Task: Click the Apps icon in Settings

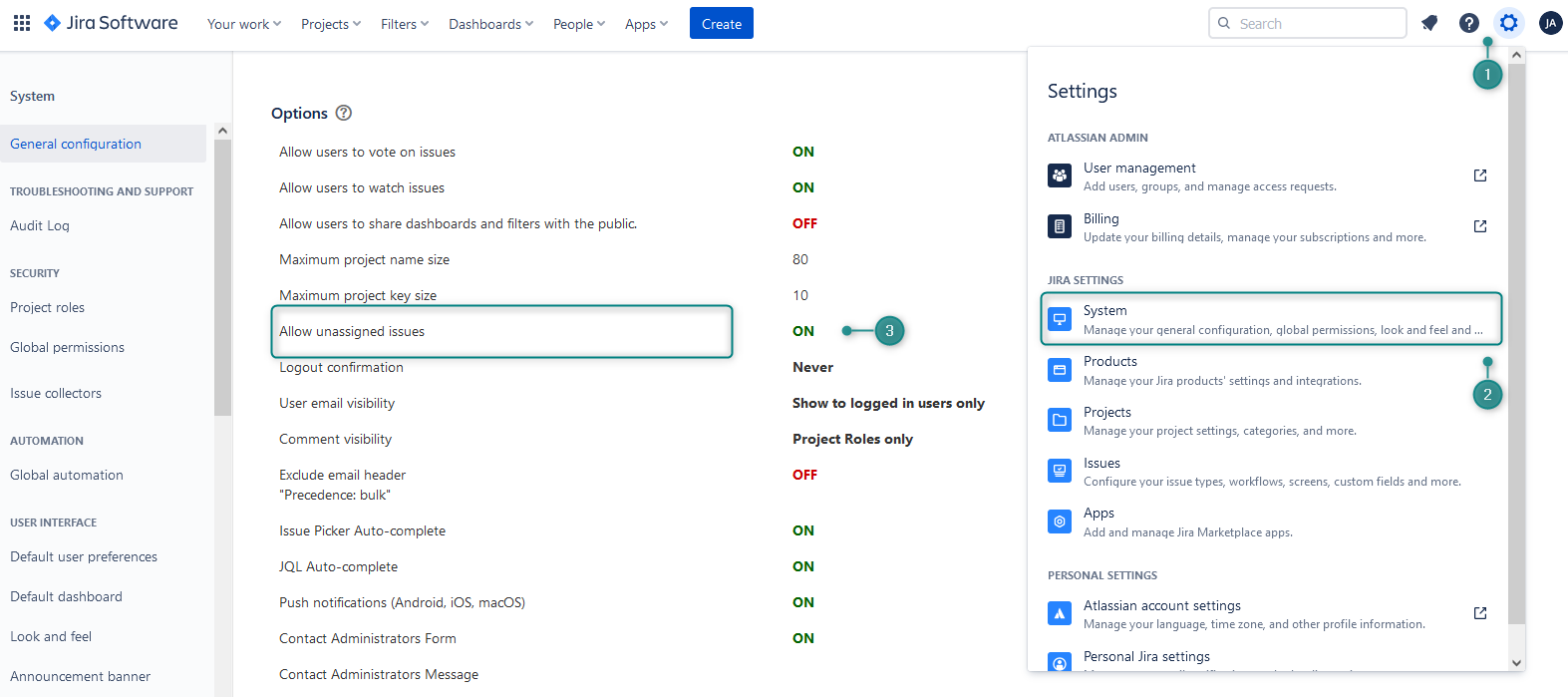Action: coord(1060,522)
